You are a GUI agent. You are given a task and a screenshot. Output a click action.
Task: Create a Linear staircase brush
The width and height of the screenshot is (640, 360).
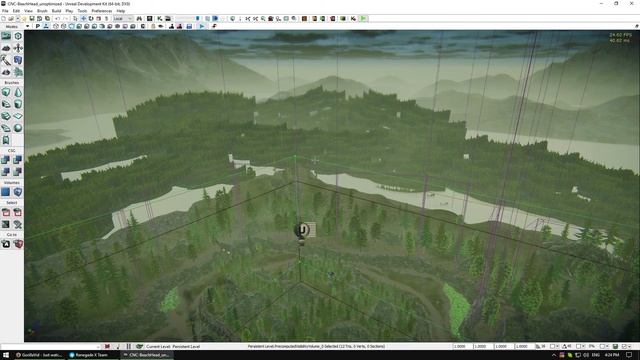(x=6, y=116)
